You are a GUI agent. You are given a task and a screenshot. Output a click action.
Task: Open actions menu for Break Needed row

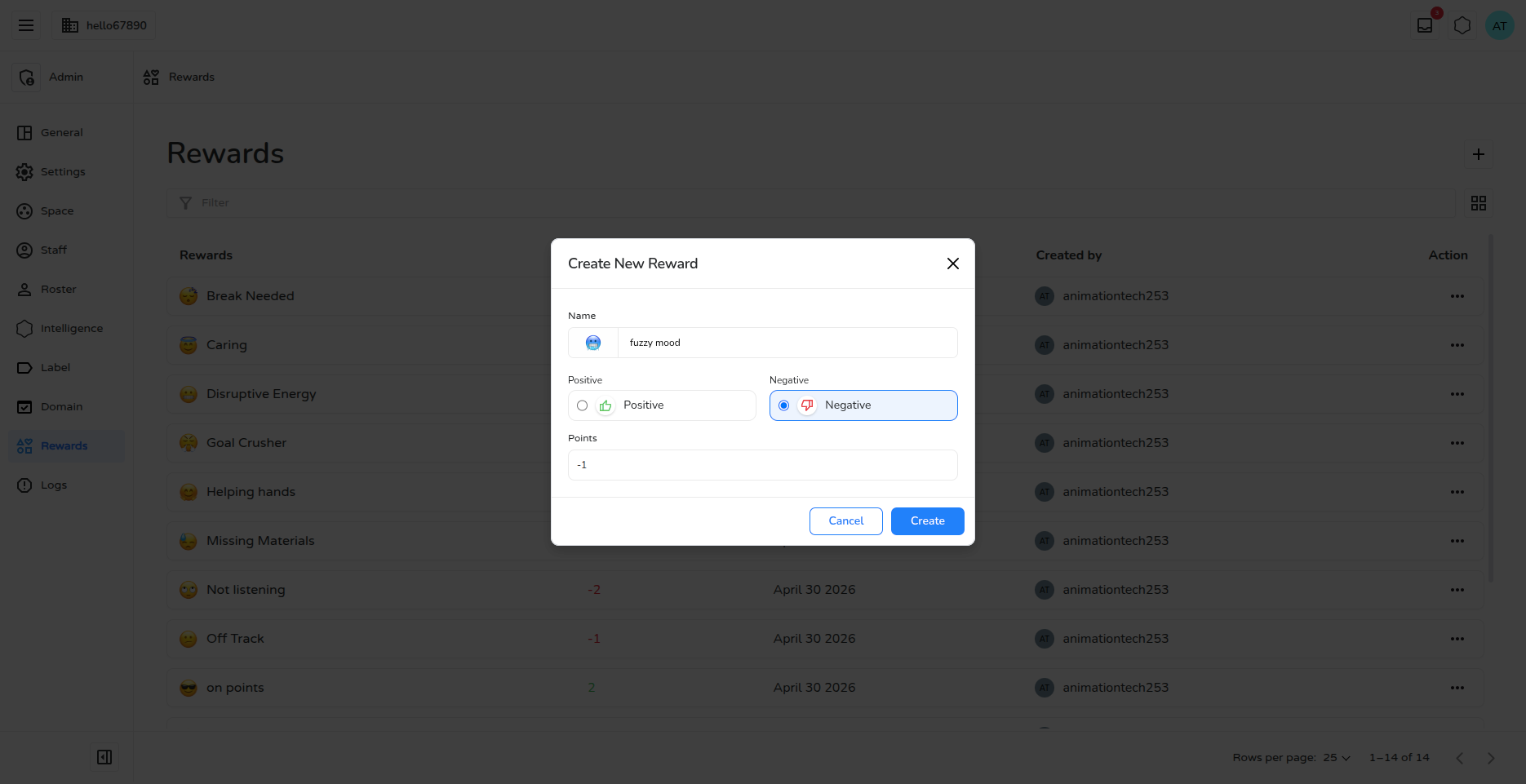(1457, 296)
